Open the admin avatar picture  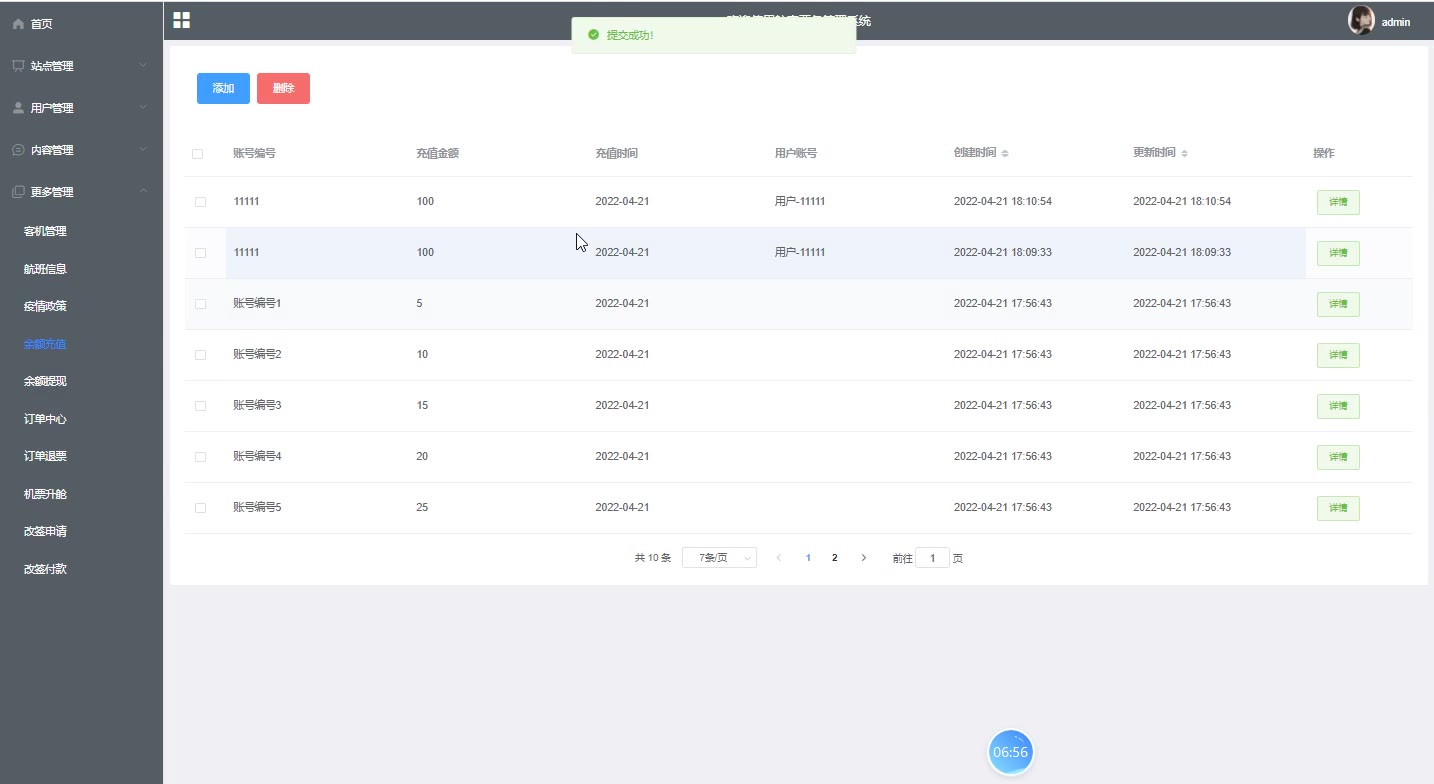point(1361,21)
